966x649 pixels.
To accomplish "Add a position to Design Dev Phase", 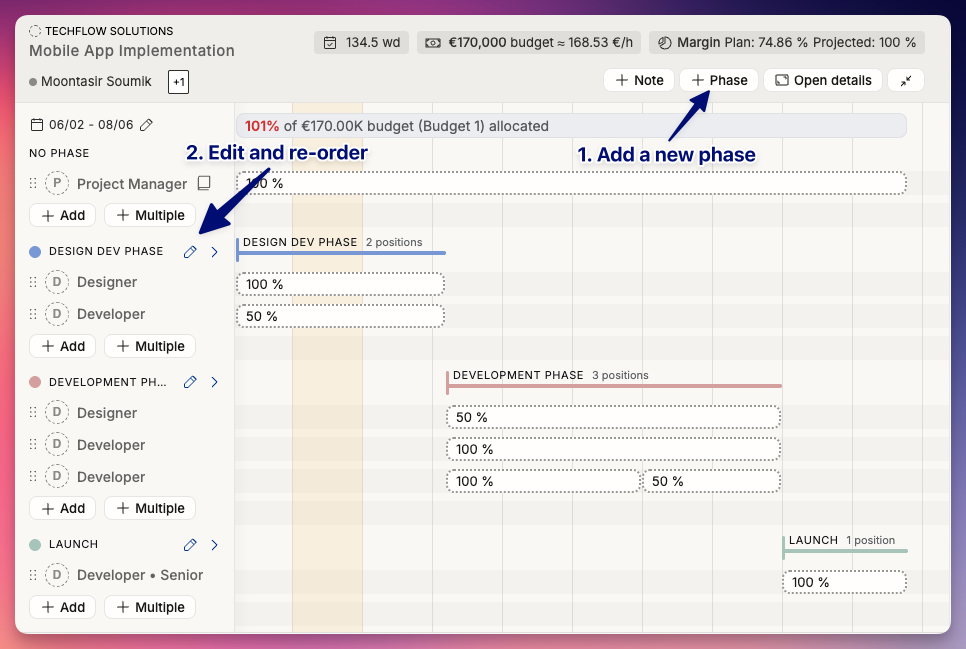I will (x=63, y=346).
